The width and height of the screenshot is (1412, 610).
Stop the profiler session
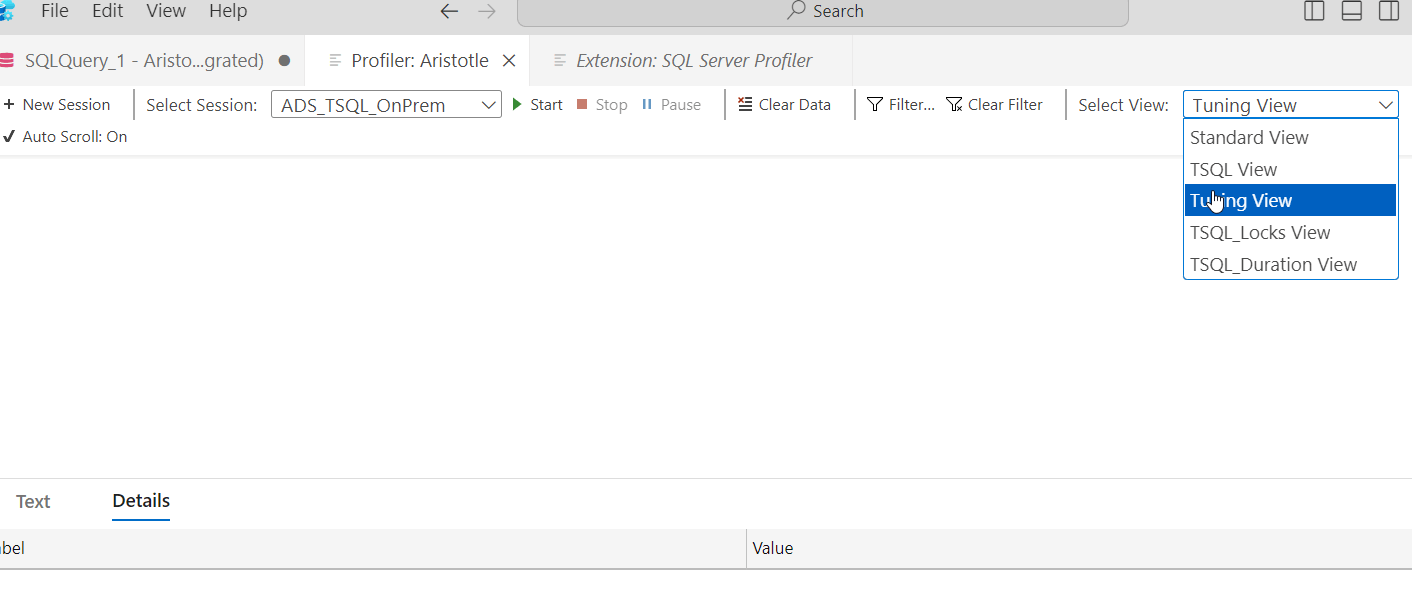click(602, 105)
